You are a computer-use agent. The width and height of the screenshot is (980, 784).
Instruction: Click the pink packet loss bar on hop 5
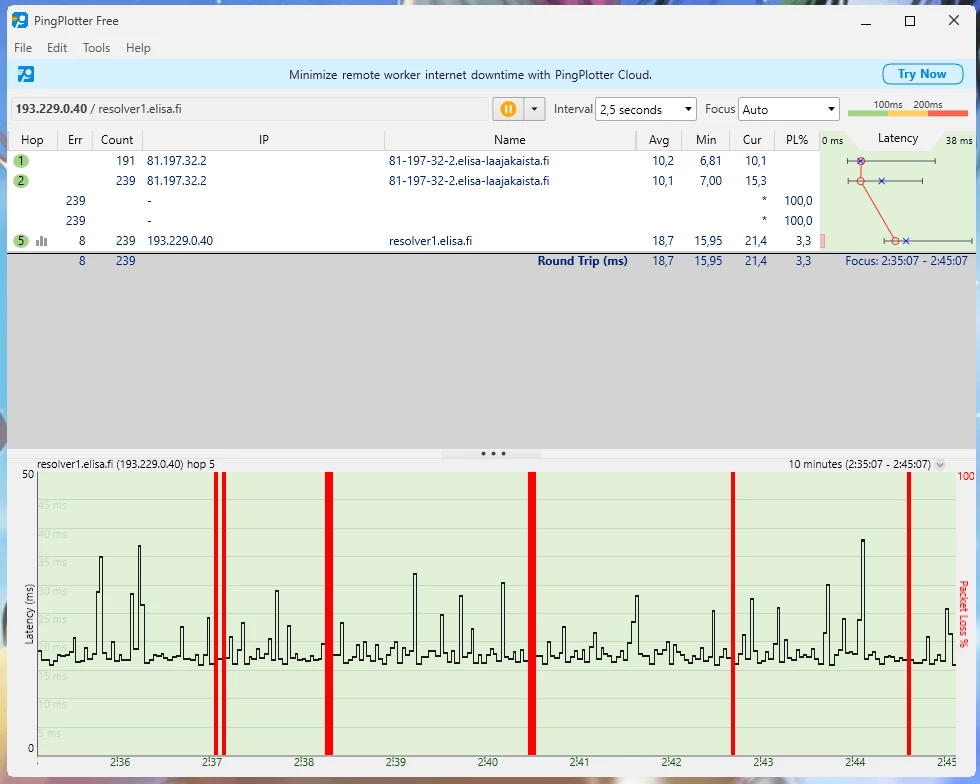[x=822, y=241]
